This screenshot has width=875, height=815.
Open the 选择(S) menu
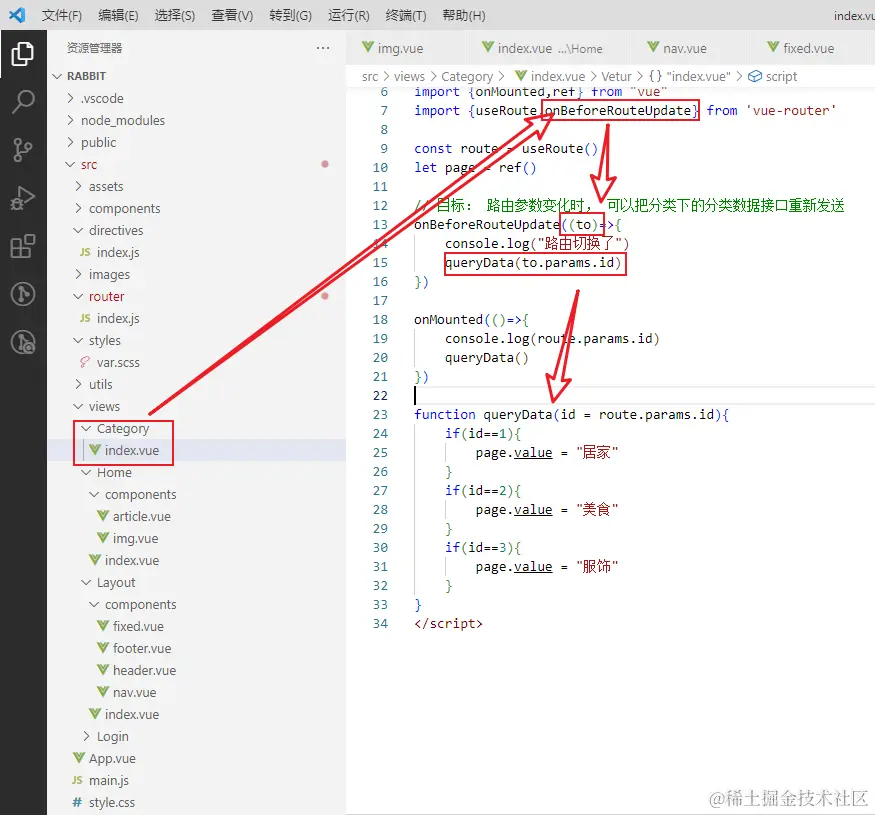tap(175, 15)
